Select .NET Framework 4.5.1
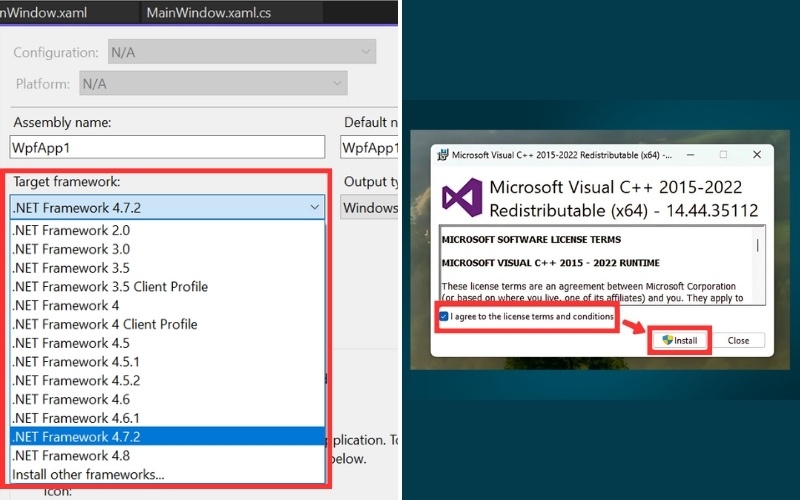The height and width of the screenshot is (500, 800). pos(167,362)
